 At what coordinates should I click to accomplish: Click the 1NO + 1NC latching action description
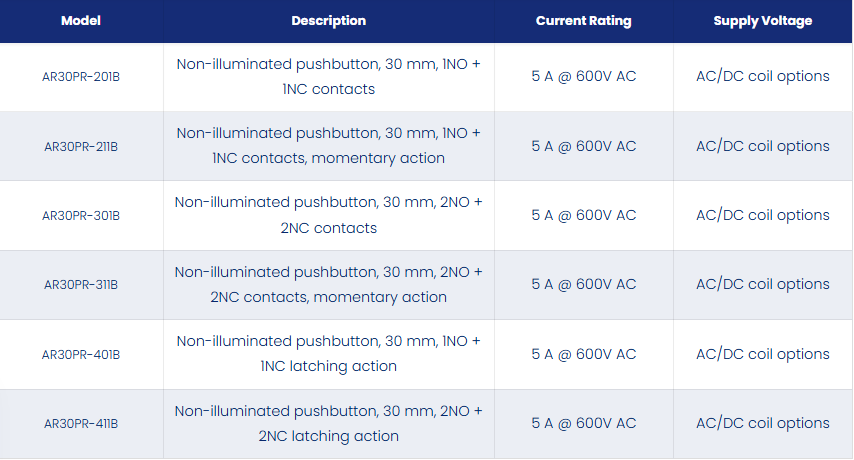coord(328,354)
